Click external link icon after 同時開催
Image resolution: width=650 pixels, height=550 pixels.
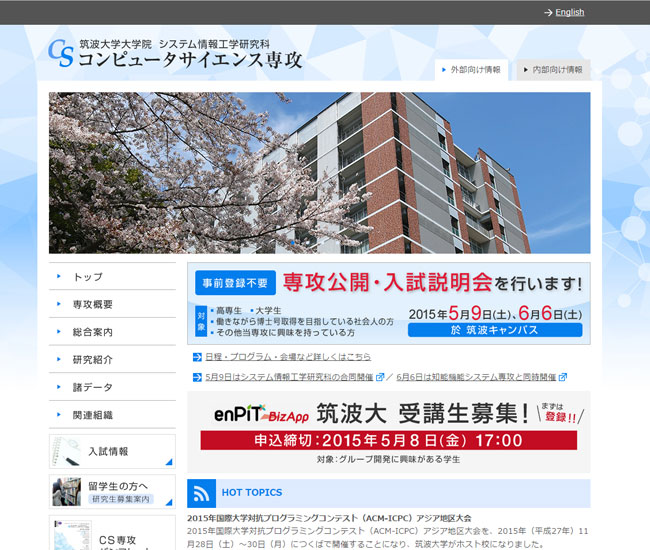(563, 377)
